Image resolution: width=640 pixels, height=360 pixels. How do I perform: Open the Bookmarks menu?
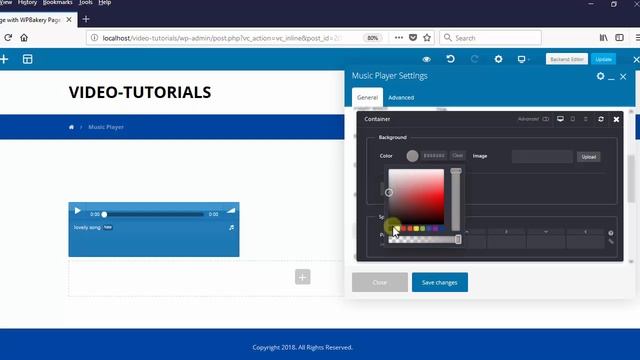coord(58,2)
